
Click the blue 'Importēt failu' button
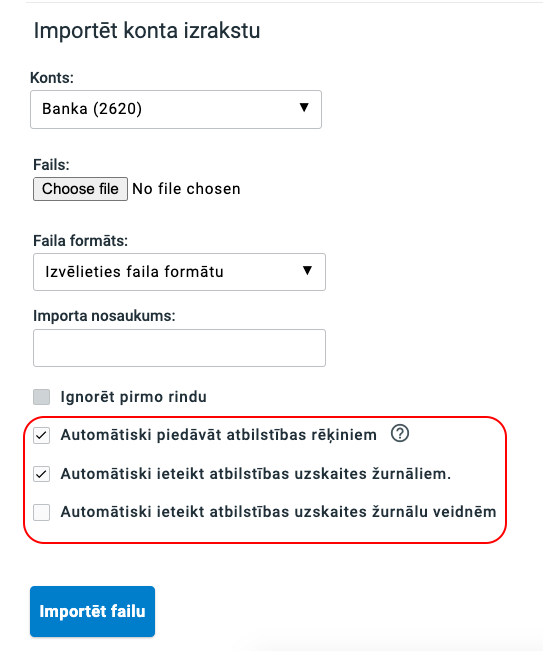(93, 612)
